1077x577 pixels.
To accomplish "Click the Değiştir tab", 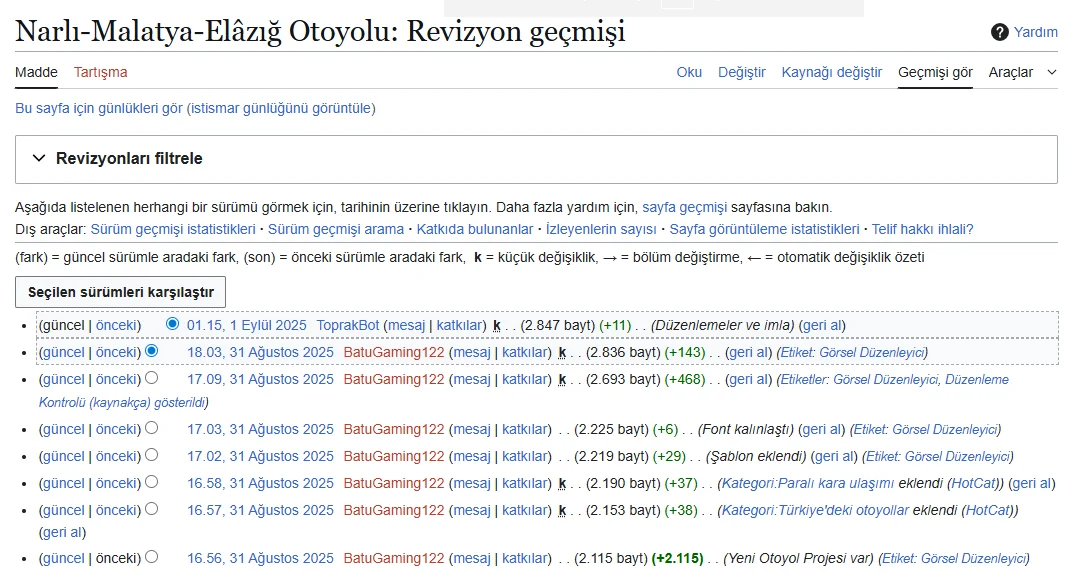I will (741, 72).
